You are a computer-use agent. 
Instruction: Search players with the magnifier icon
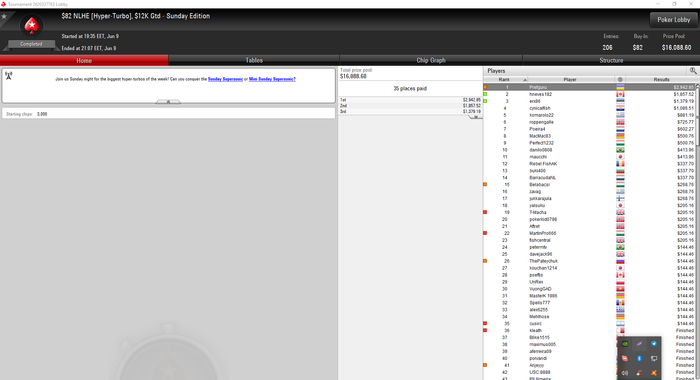pyautogui.click(x=693, y=71)
